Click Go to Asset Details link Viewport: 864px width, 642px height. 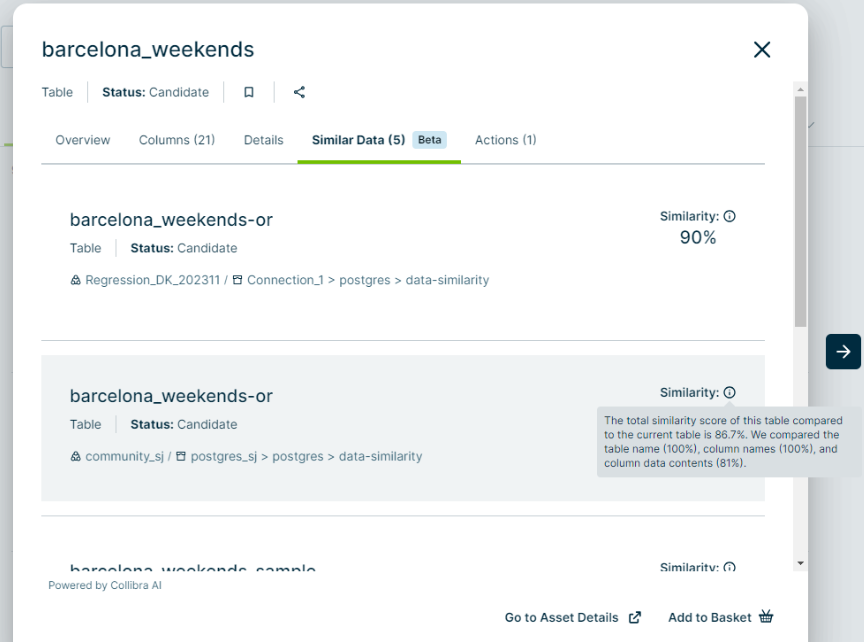pyautogui.click(x=561, y=617)
